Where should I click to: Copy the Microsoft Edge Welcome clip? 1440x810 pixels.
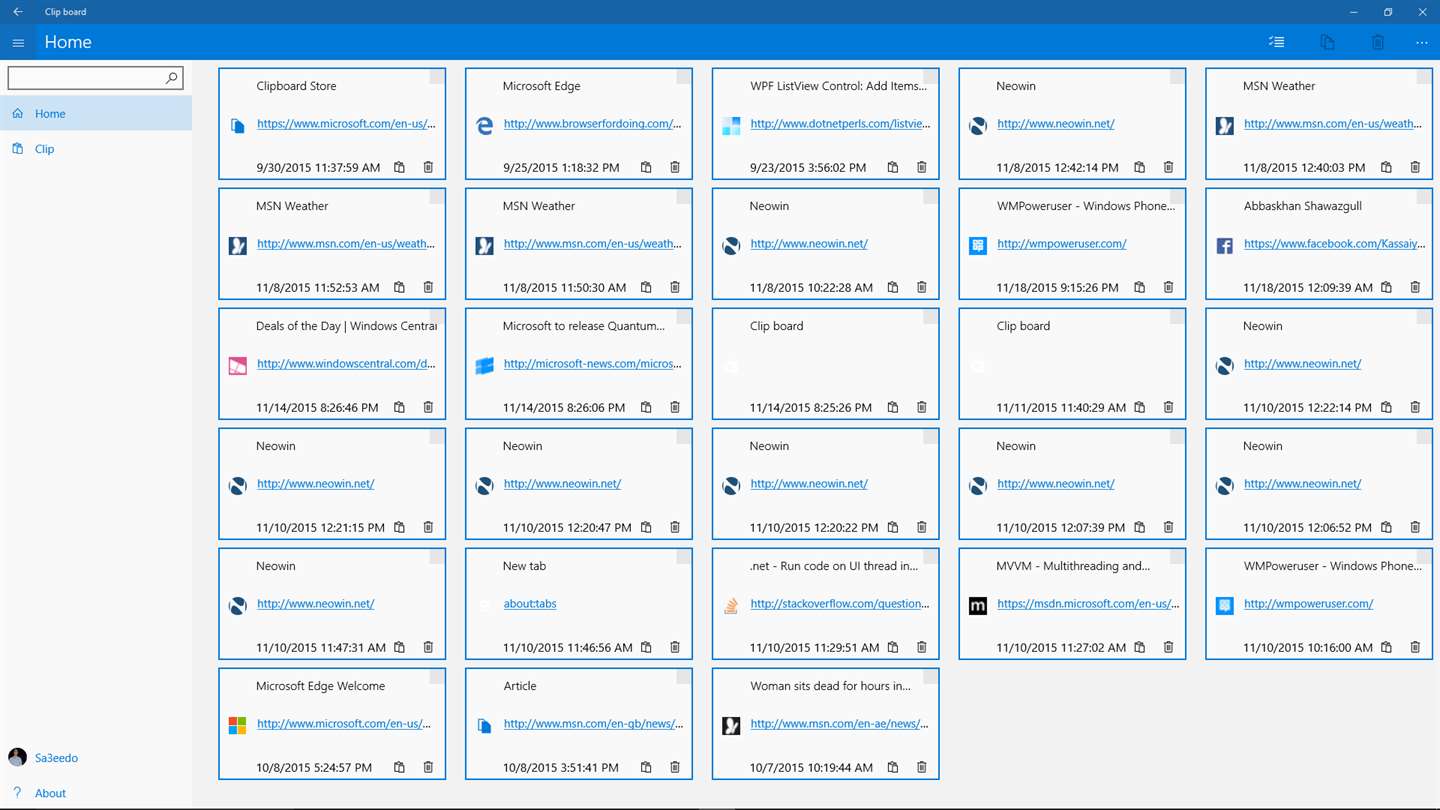pyautogui.click(x=400, y=767)
